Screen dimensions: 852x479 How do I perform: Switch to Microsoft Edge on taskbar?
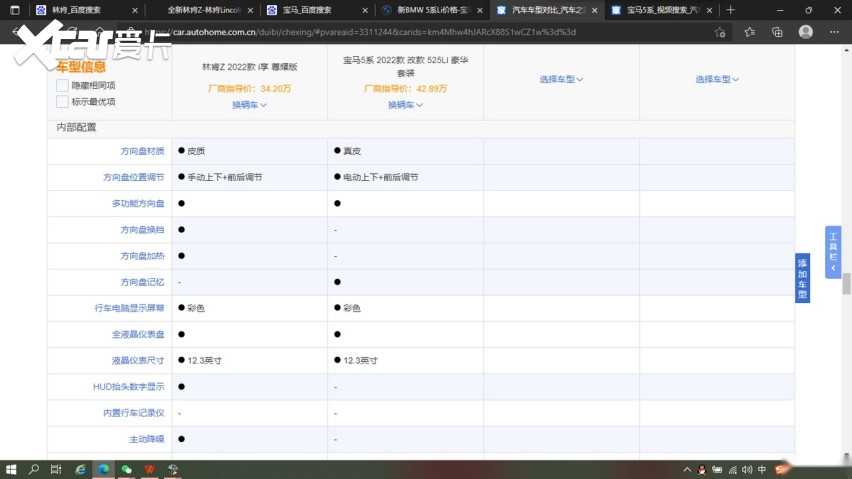coord(103,469)
